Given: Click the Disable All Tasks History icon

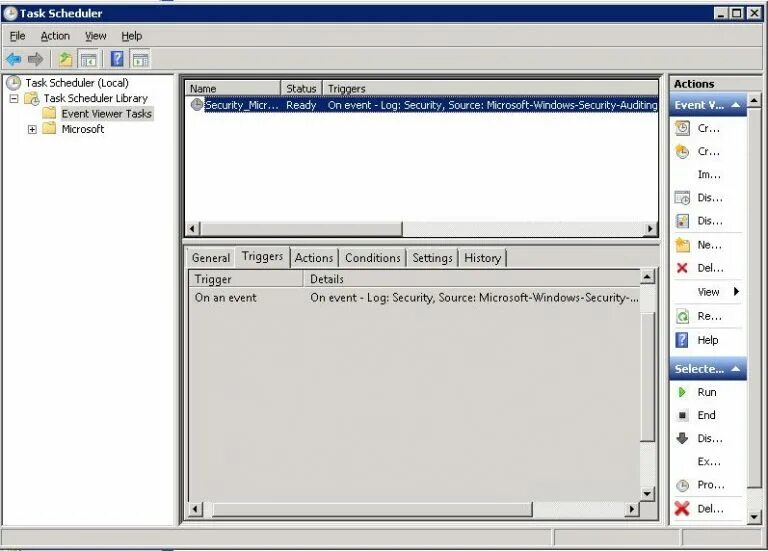Looking at the screenshot, I should pyautogui.click(x=682, y=221).
